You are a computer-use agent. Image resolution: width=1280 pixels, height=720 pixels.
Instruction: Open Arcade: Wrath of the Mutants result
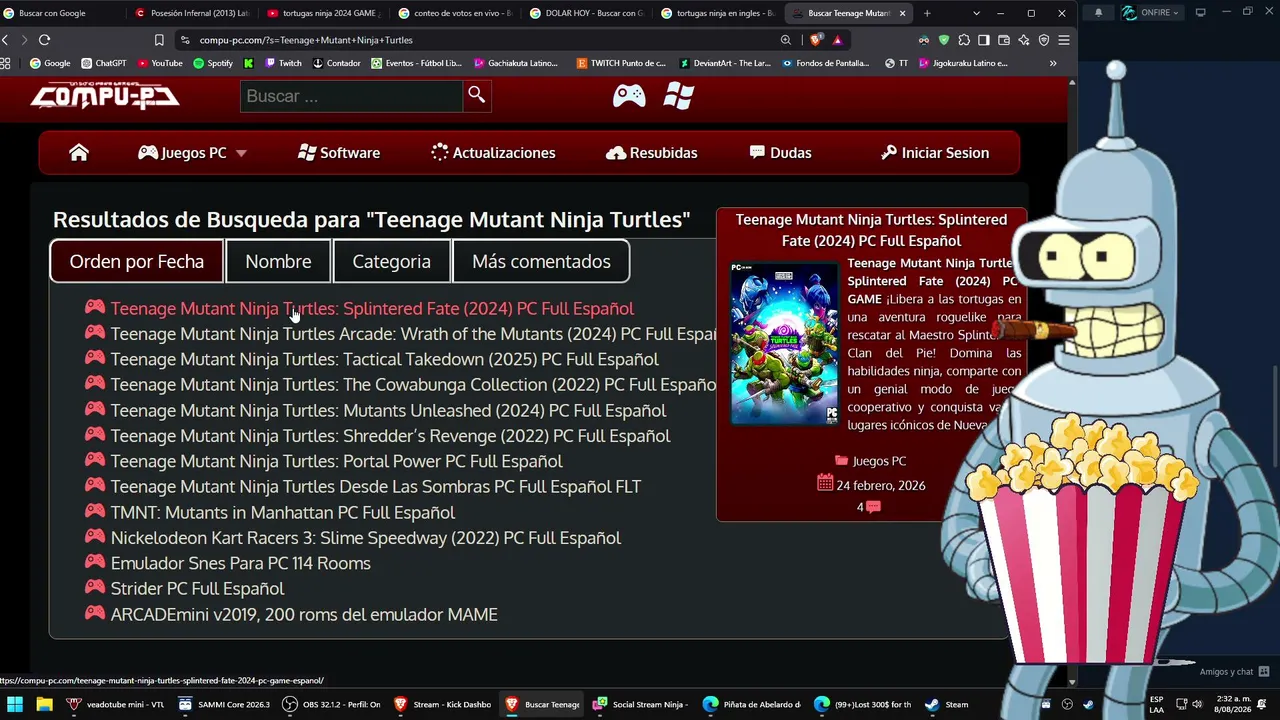click(414, 334)
